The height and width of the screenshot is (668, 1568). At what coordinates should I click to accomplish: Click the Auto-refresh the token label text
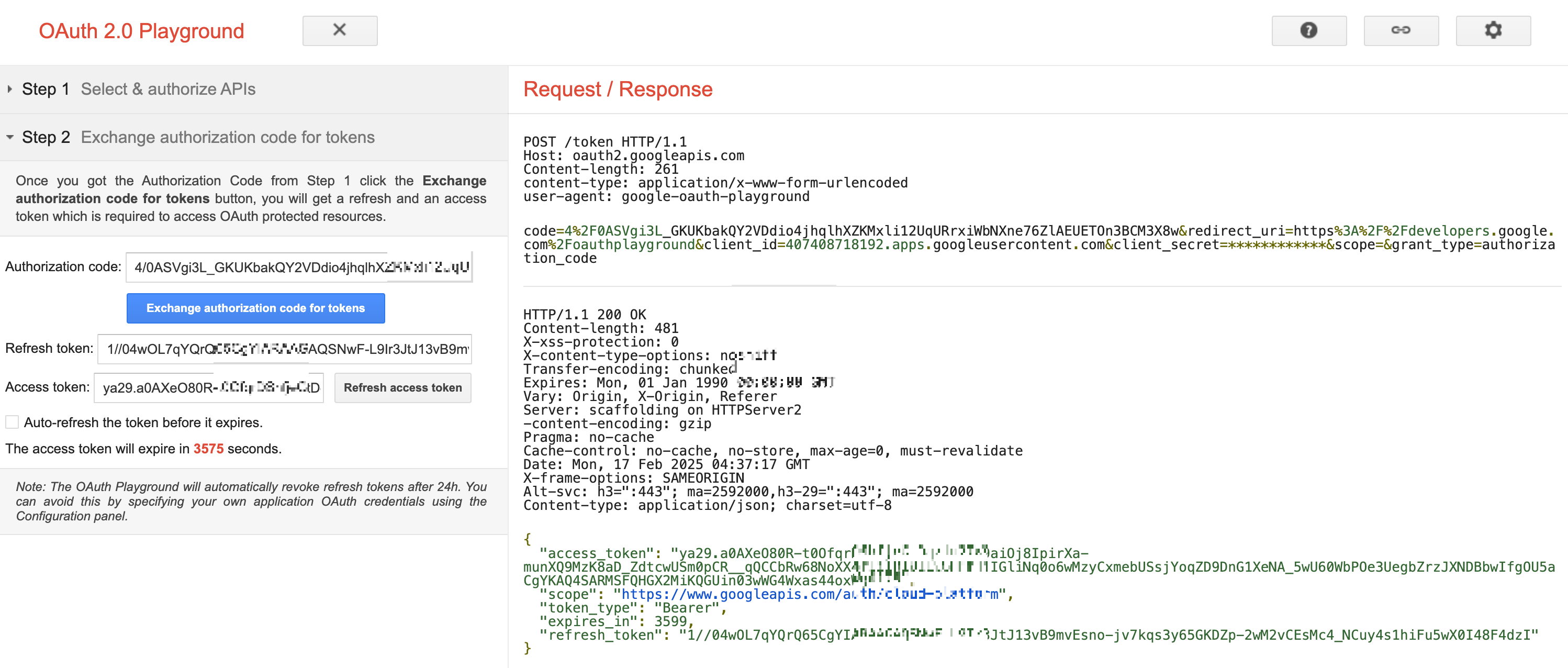143,422
